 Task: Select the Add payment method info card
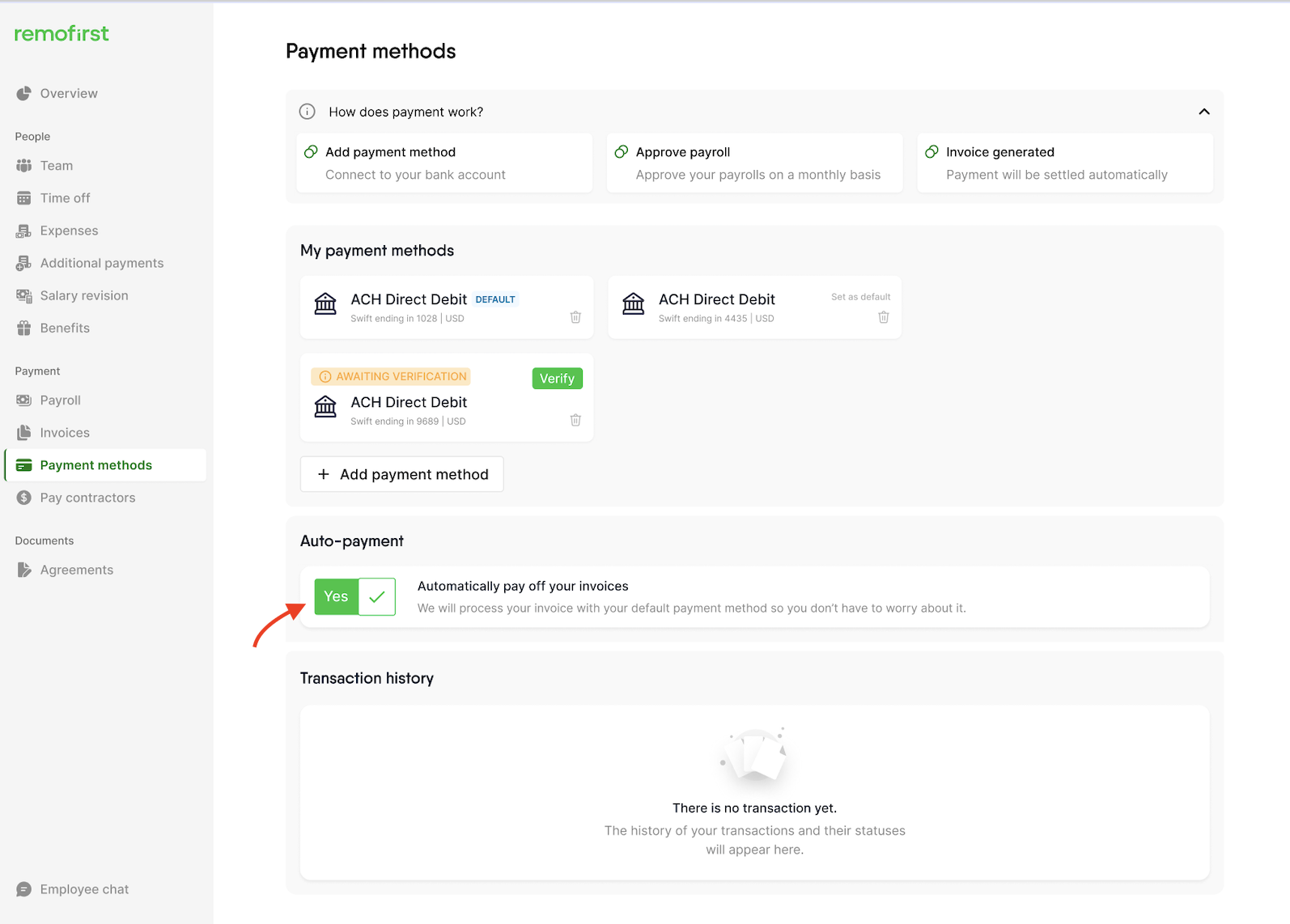[444, 163]
